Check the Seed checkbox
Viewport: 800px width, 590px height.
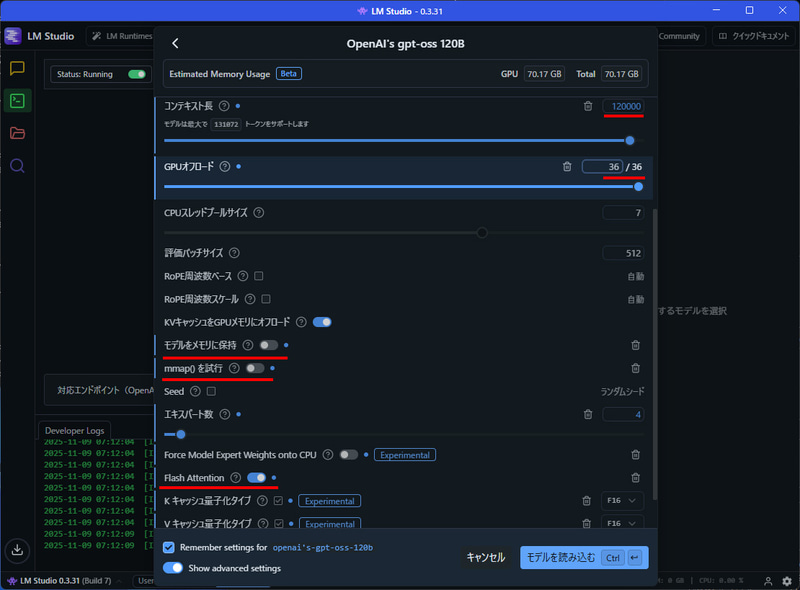coord(211,391)
